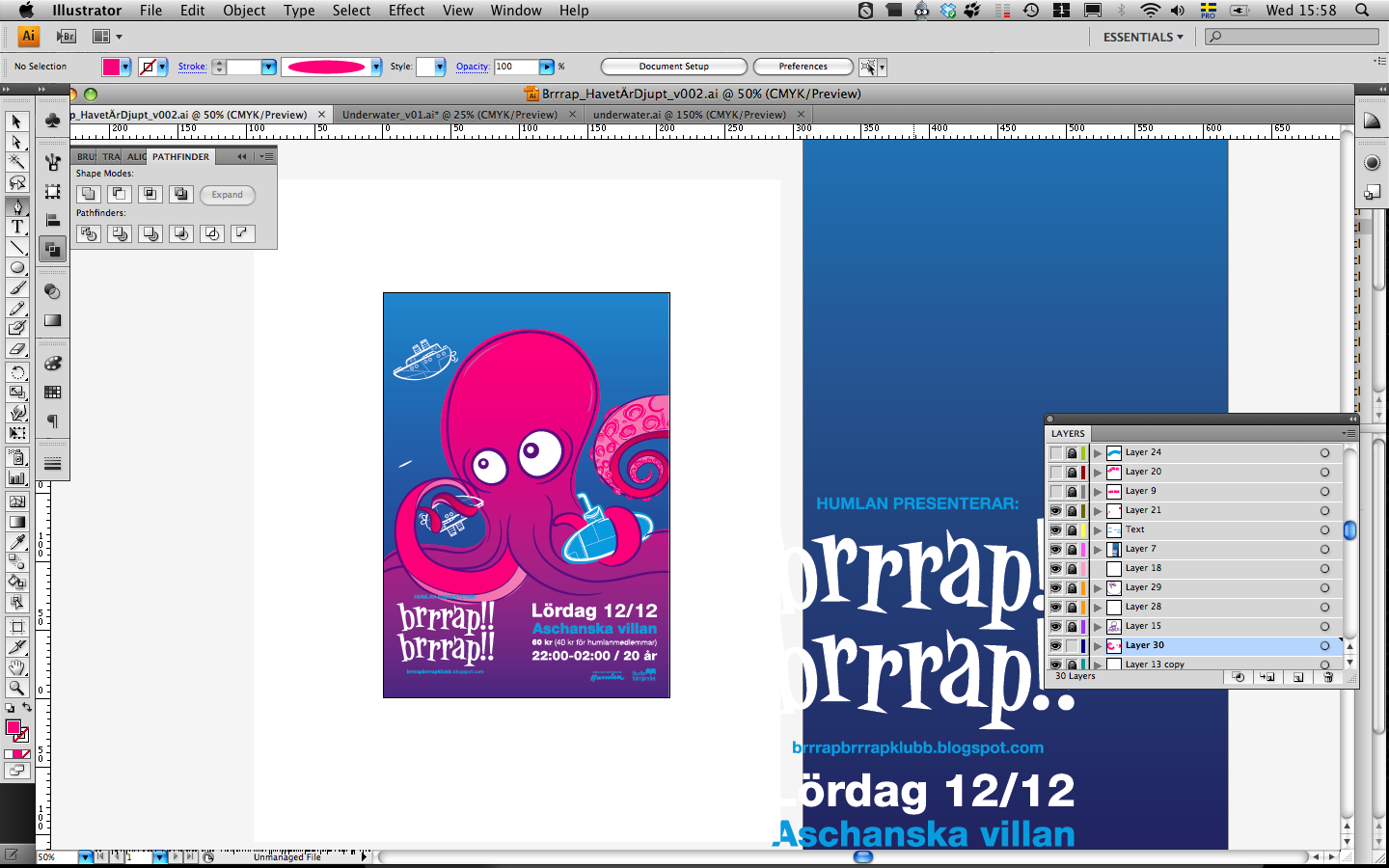The image size is (1389, 868).
Task: Select the Lasso tool
Action: pyautogui.click(x=16, y=182)
